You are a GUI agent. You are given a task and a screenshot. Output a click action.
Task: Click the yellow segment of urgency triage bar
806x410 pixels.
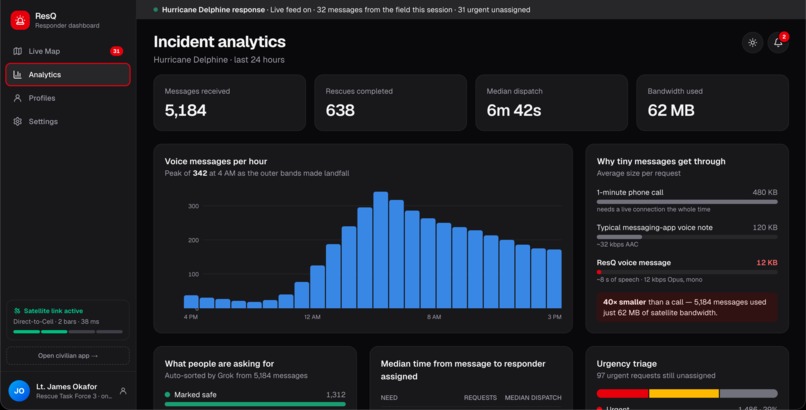point(684,394)
